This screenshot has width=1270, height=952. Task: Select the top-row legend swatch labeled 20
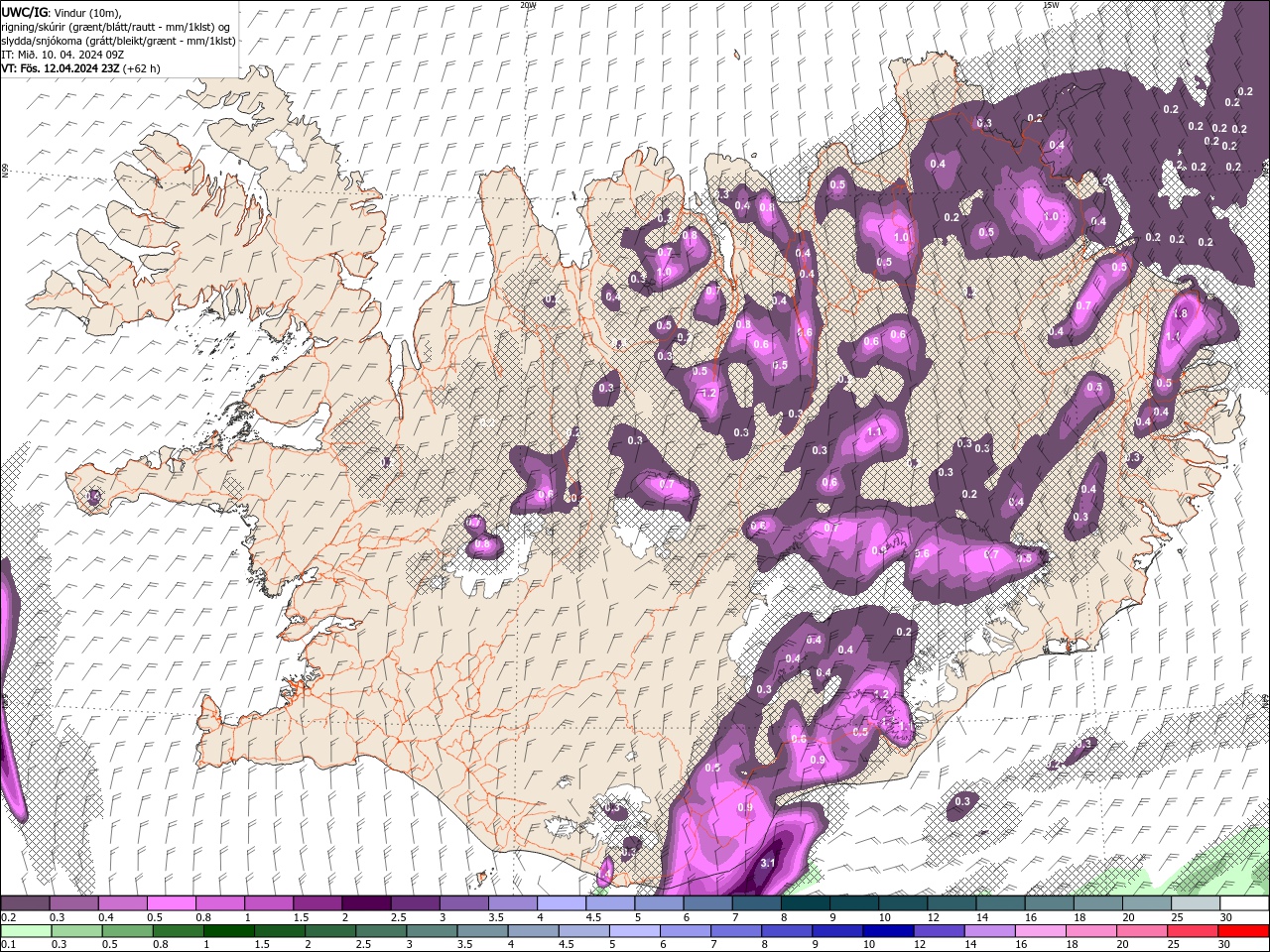1147,903
